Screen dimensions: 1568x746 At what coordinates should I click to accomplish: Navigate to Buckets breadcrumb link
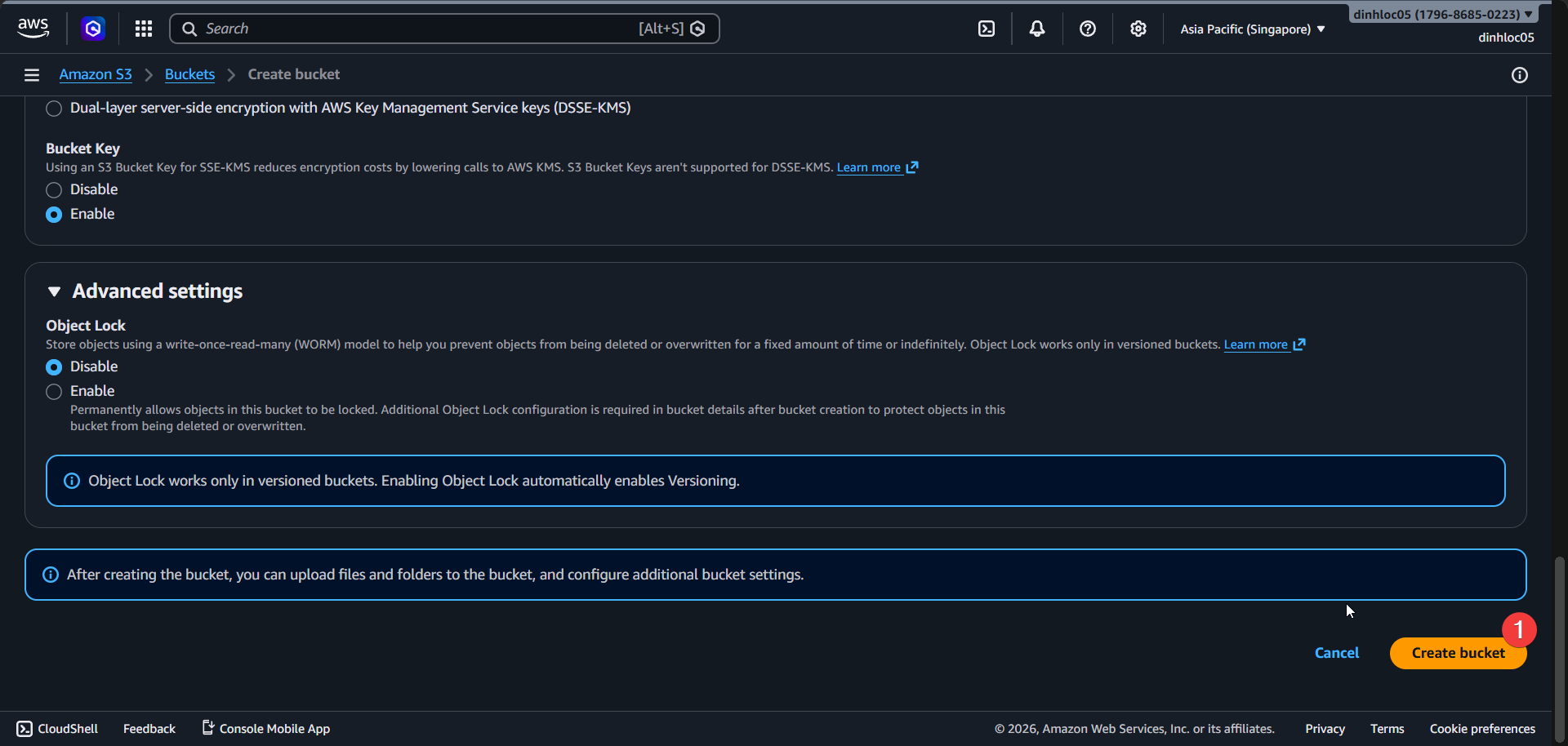pos(189,74)
